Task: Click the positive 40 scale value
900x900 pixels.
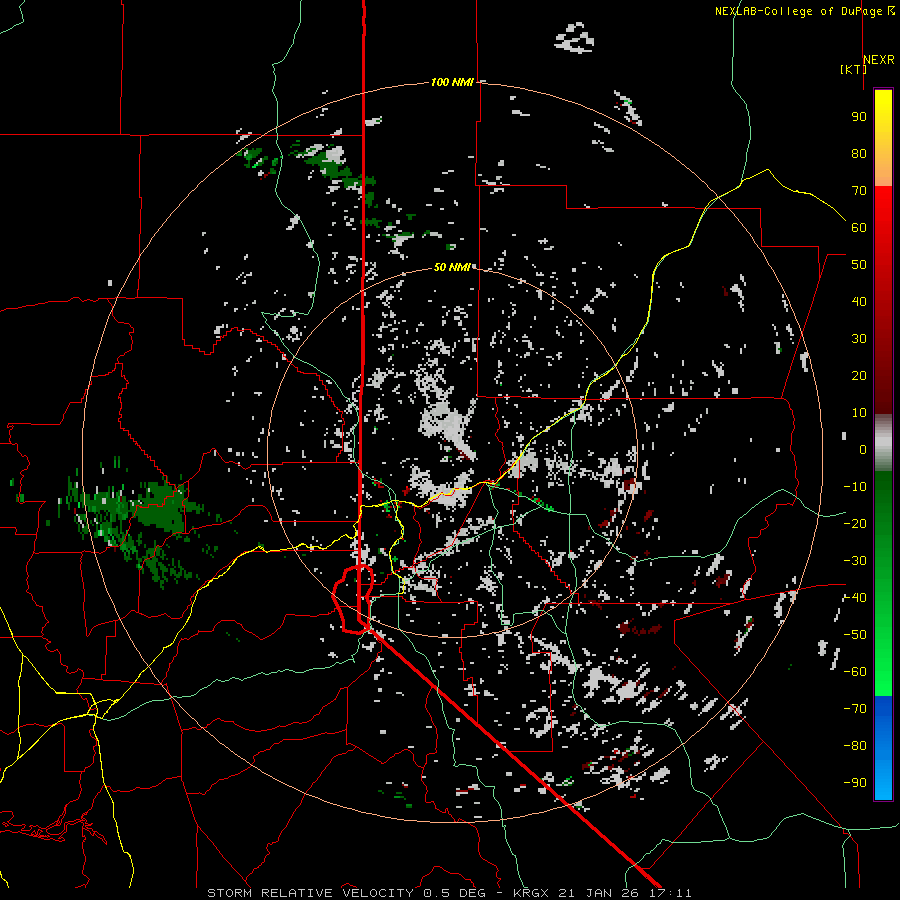Action: point(859,301)
